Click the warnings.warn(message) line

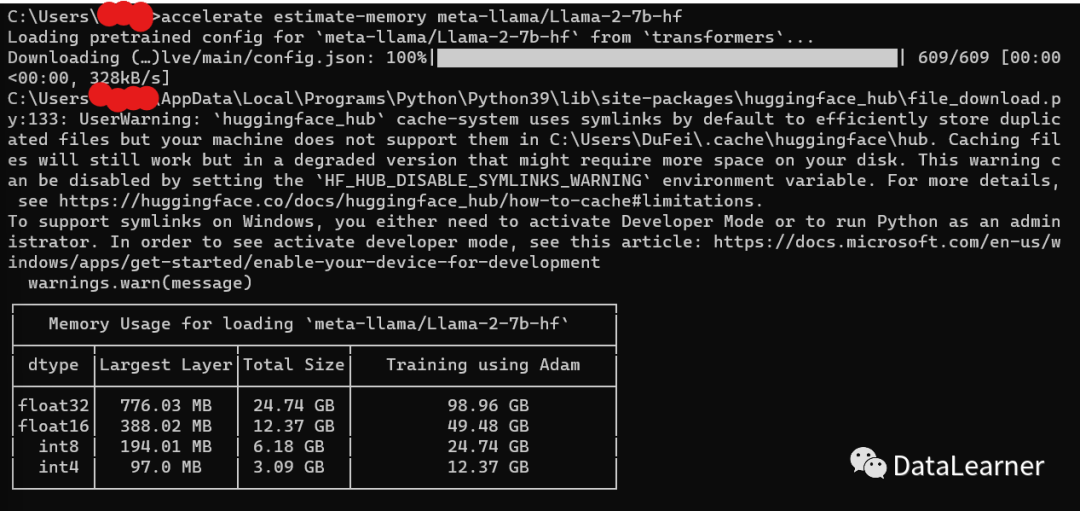pyautogui.click(x=141, y=283)
